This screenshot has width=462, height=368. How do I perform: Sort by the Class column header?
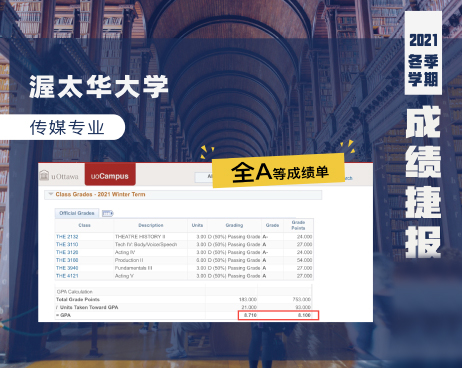[84, 225]
